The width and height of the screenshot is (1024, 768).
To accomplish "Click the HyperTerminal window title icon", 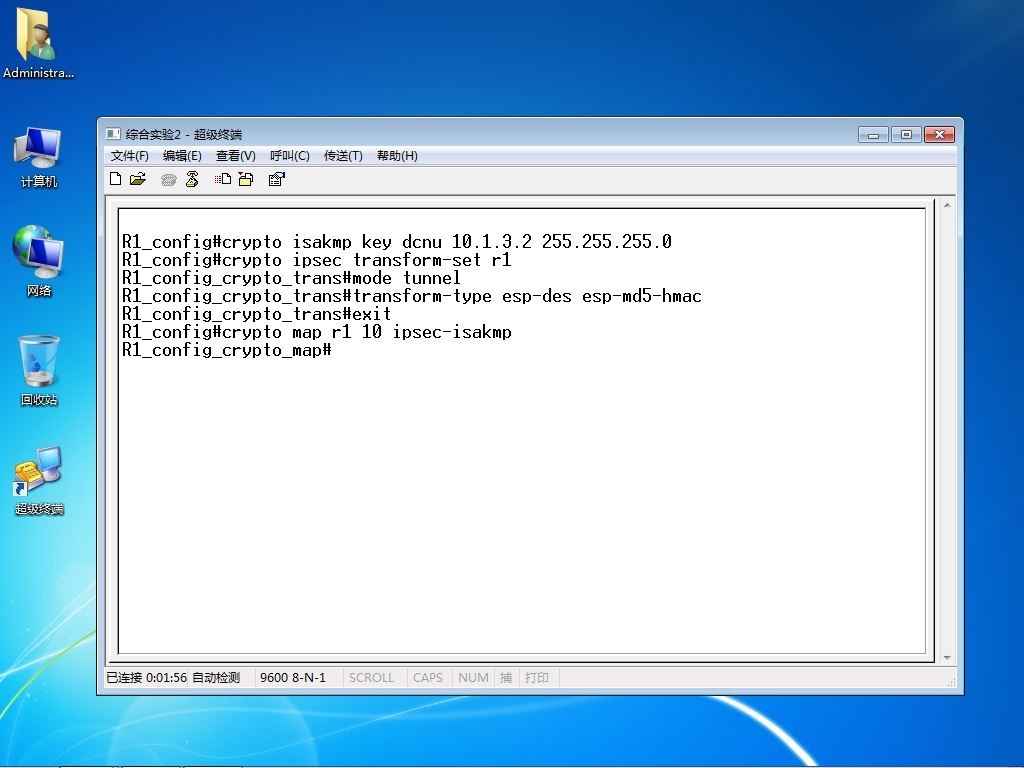I will [x=113, y=134].
